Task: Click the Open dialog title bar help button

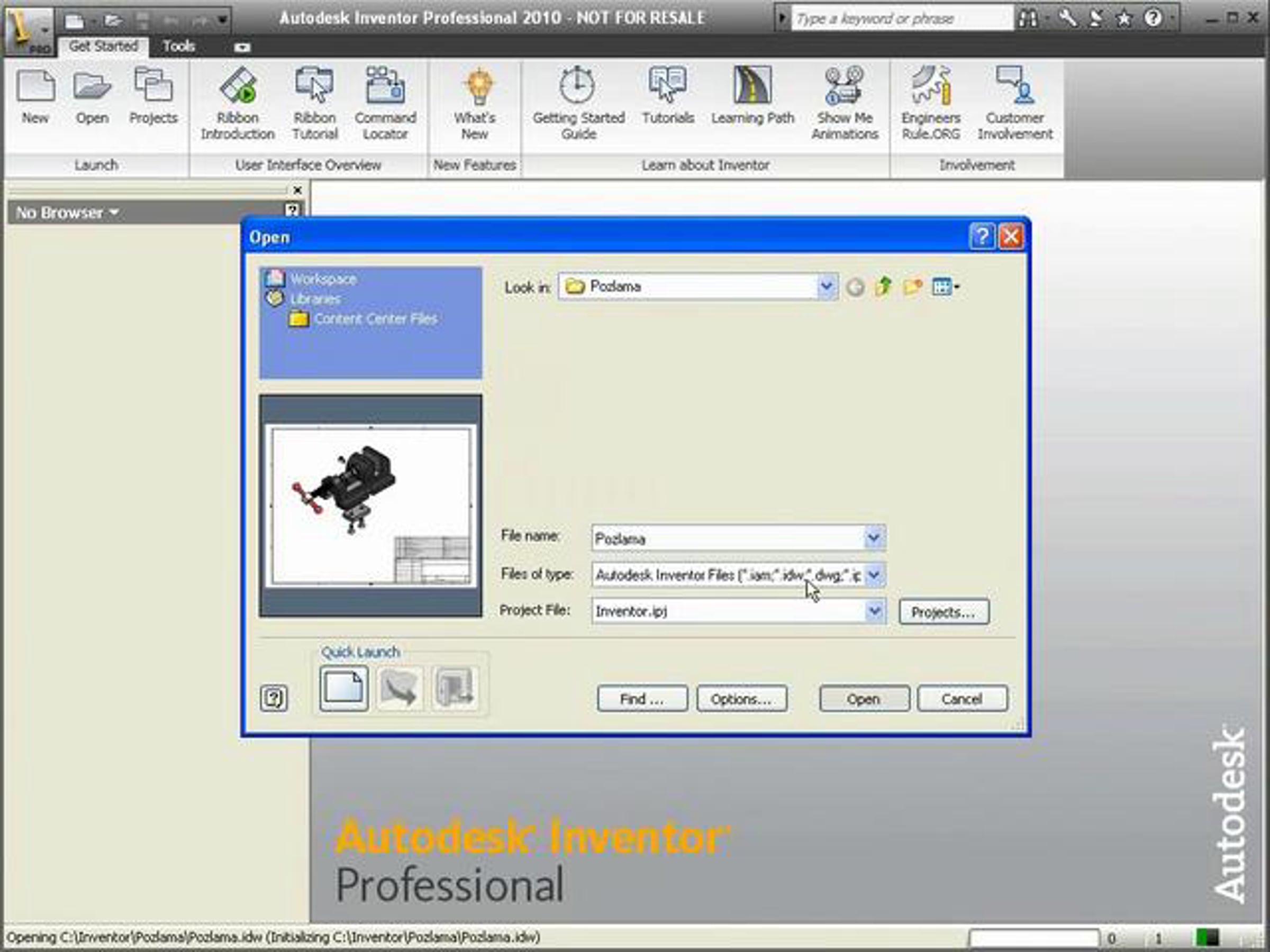Action: point(982,236)
